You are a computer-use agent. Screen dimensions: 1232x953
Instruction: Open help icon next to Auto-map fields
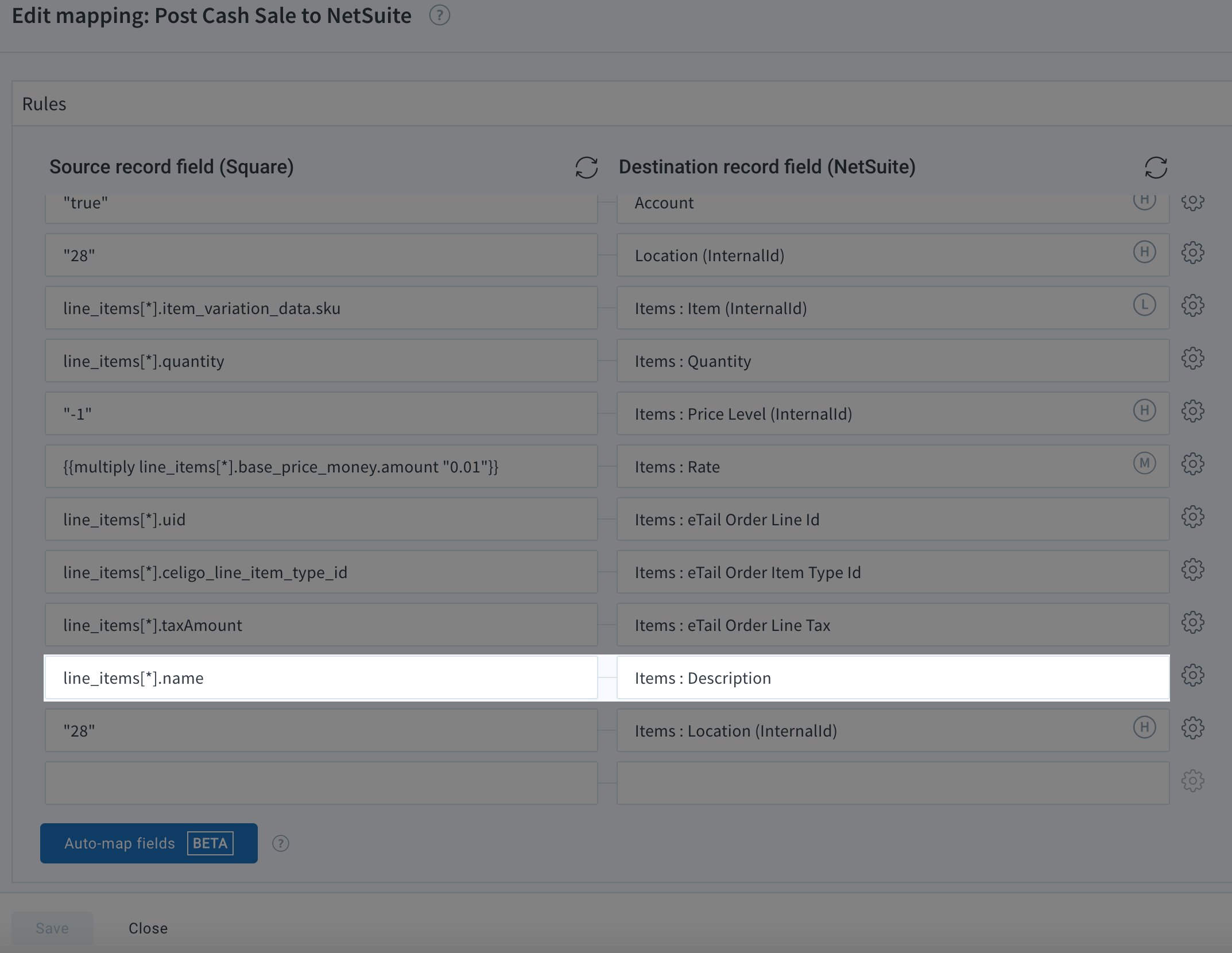(280, 843)
